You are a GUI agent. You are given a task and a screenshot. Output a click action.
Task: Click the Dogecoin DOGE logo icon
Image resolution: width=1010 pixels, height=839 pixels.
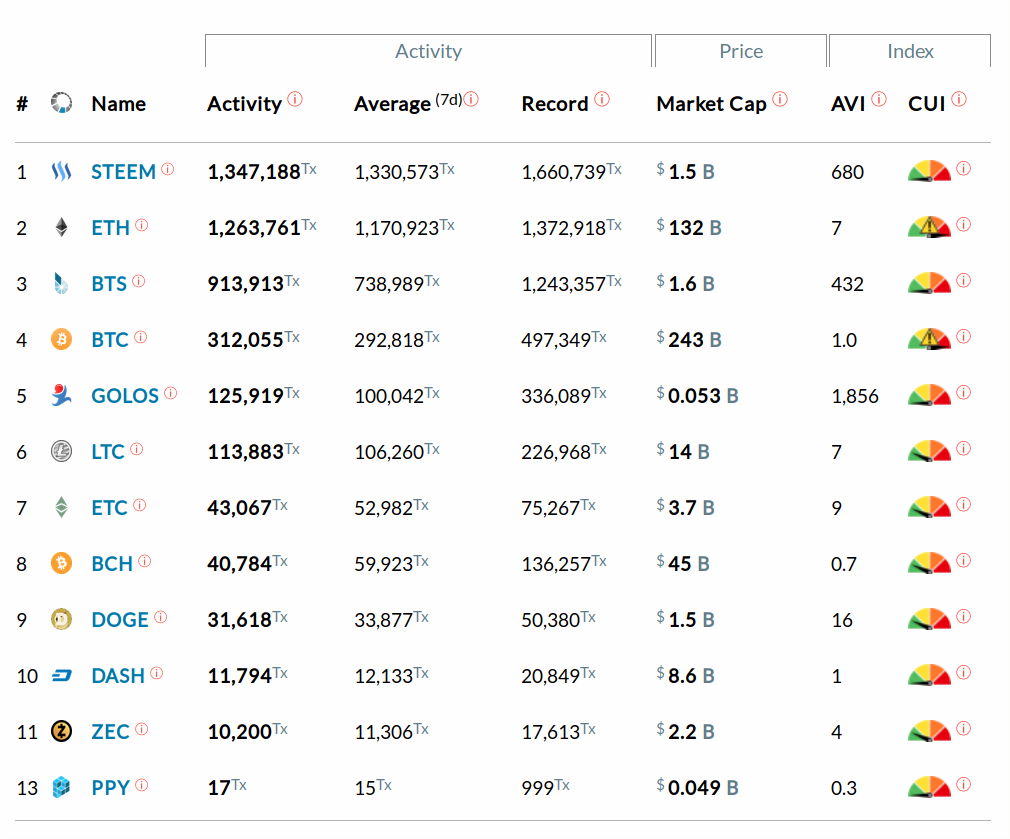click(61, 619)
